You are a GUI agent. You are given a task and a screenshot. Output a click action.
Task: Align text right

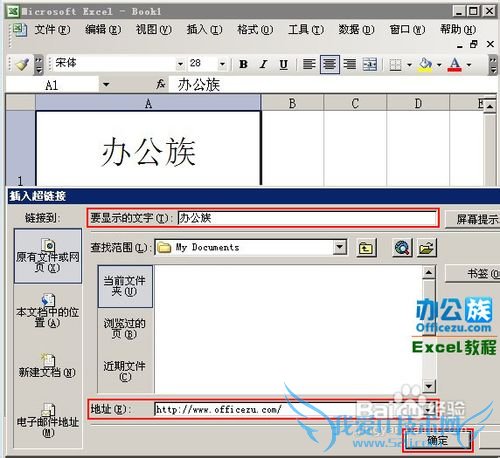coord(349,64)
